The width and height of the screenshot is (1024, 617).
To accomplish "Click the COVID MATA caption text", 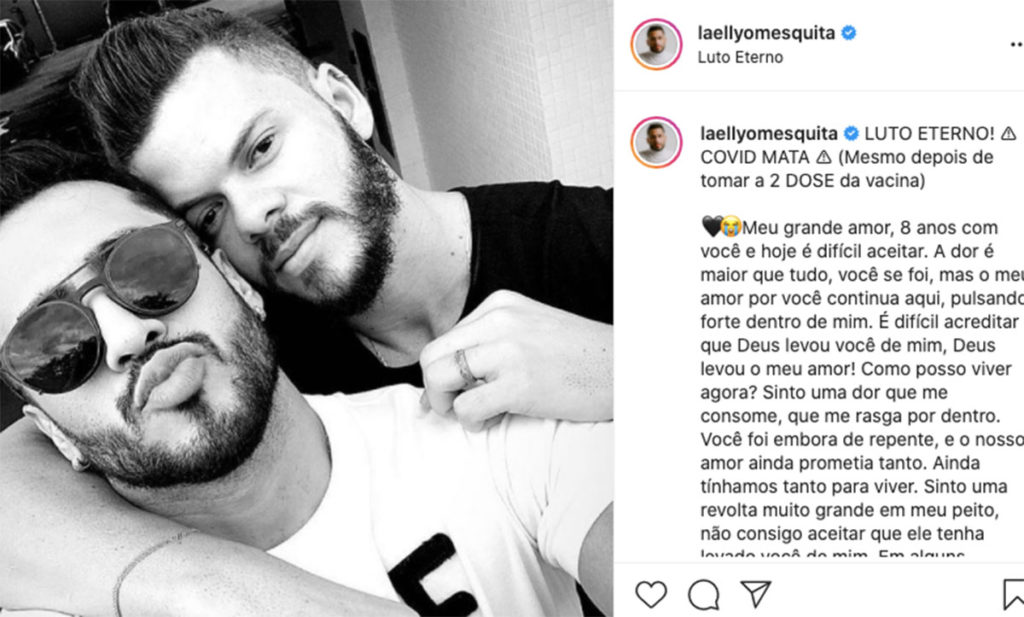I will pyautogui.click(x=755, y=157).
